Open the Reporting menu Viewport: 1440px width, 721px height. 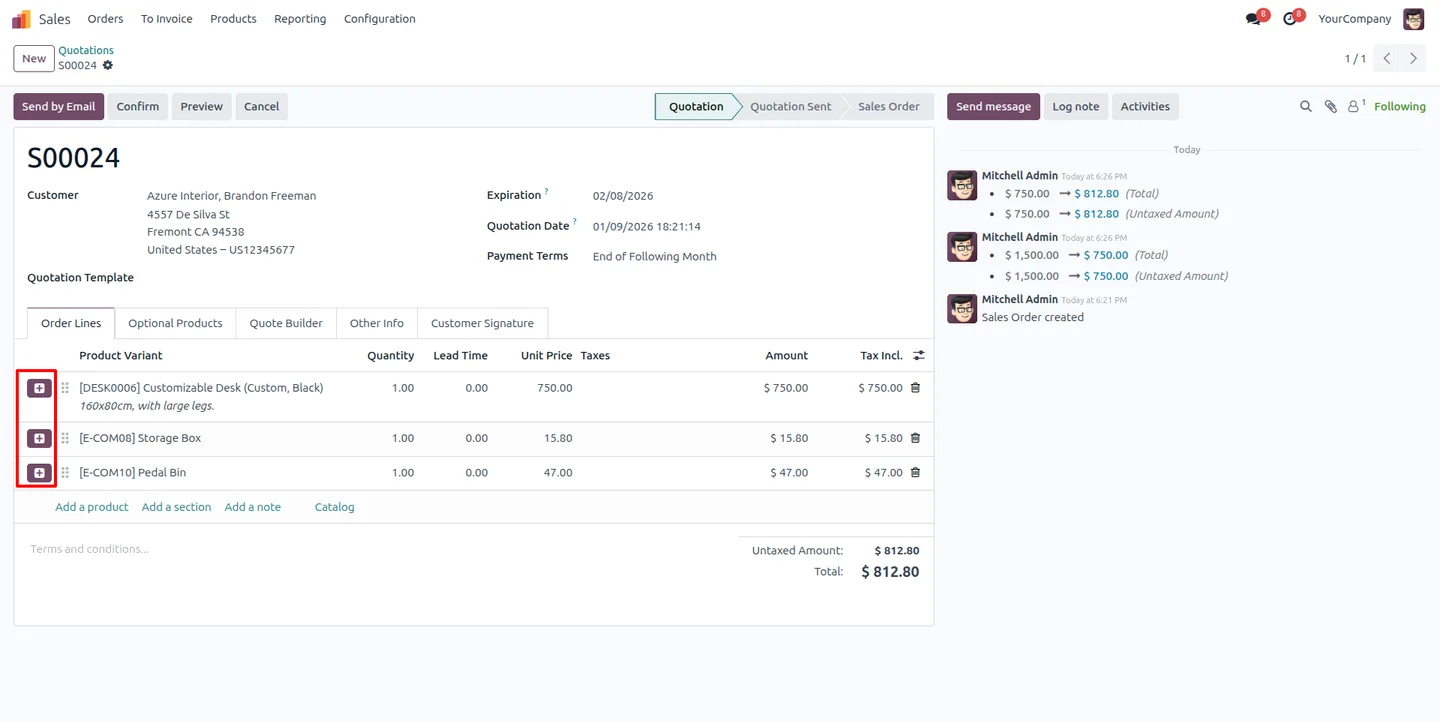(300, 19)
